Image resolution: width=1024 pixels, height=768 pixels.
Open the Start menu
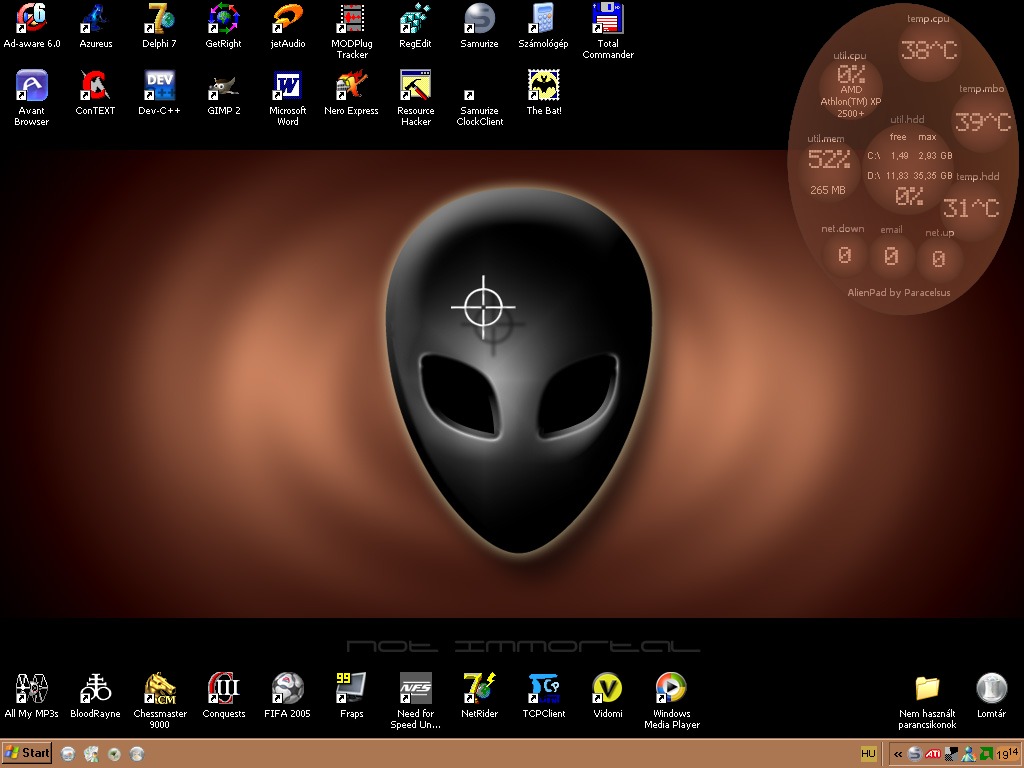click(x=27, y=753)
